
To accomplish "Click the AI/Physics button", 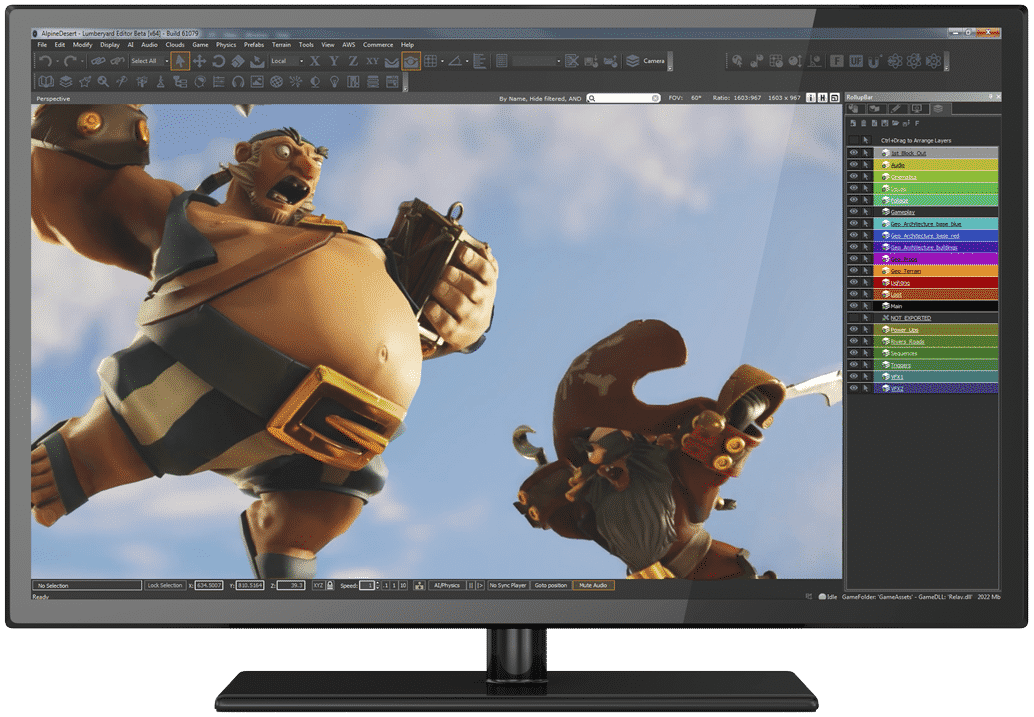I will pos(447,585).
